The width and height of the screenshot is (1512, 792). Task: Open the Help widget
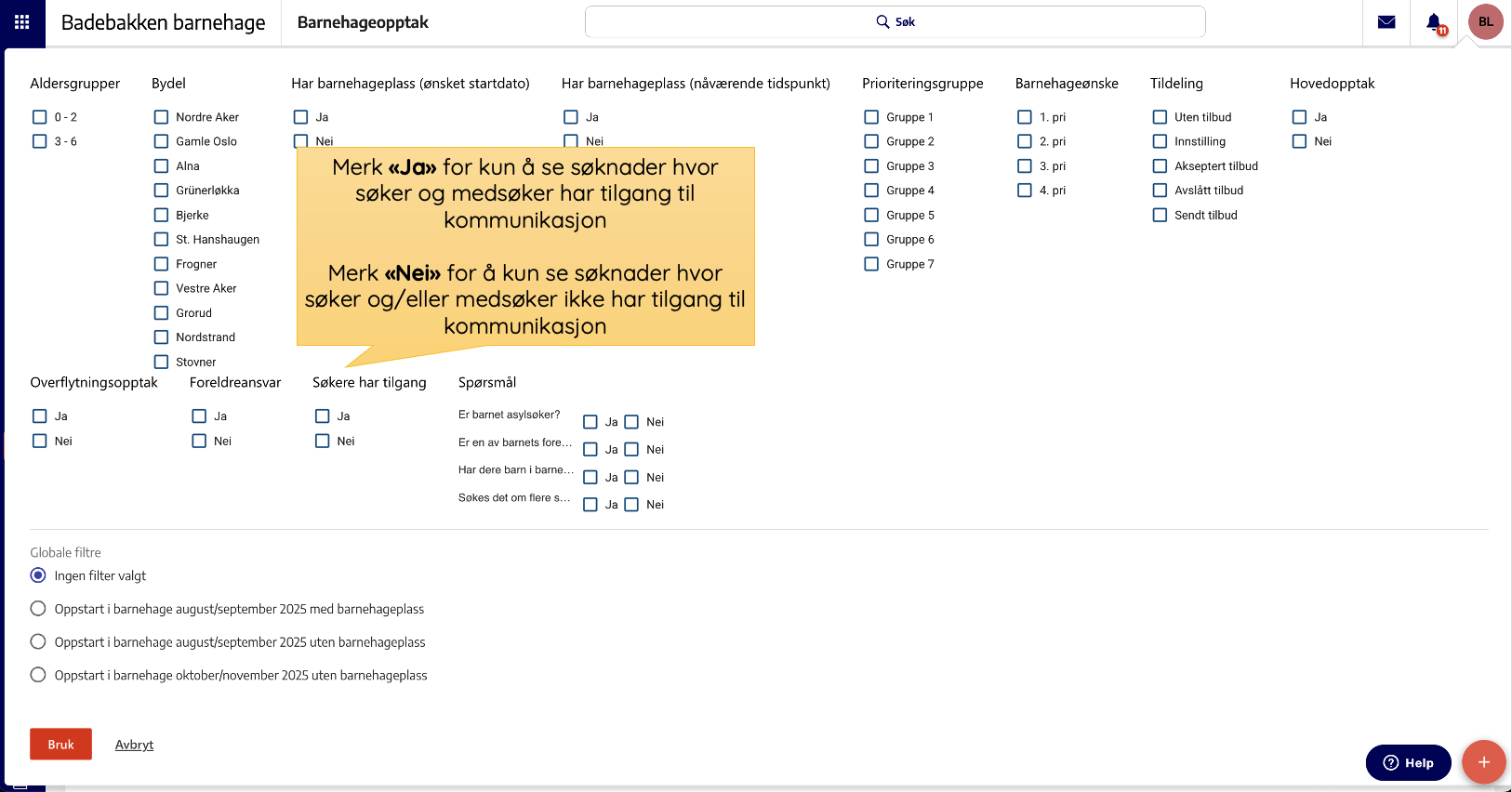tap(1408, 762)
